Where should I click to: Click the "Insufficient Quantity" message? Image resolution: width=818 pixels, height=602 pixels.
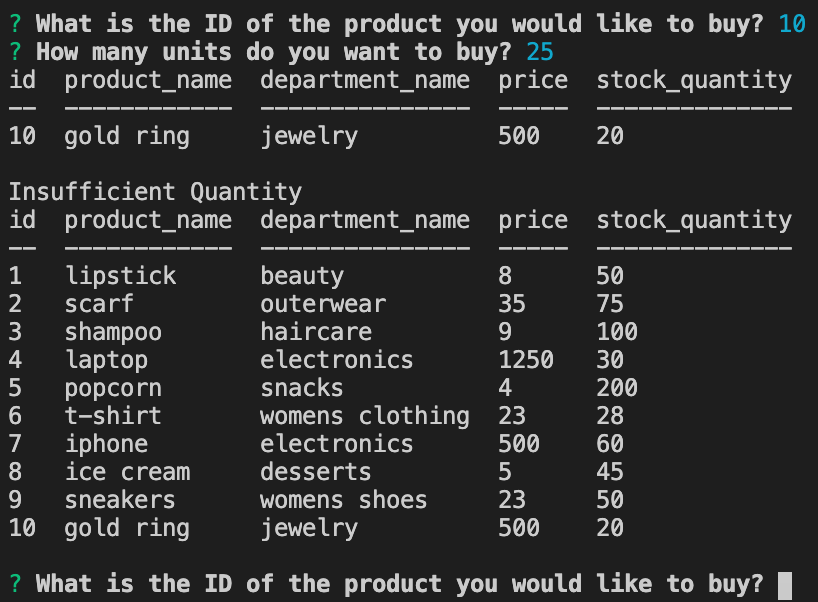click(155, 192)
